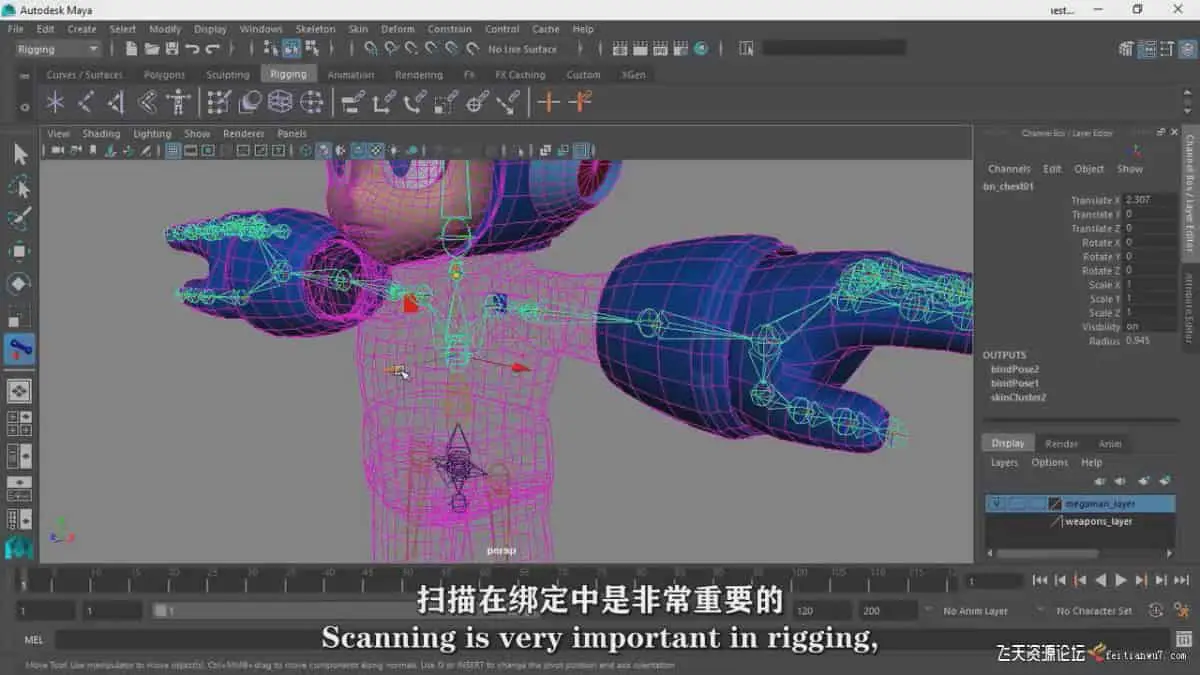Open the Deform menu
This screenshot has width=1200, height=675.
tap(397, 29)
